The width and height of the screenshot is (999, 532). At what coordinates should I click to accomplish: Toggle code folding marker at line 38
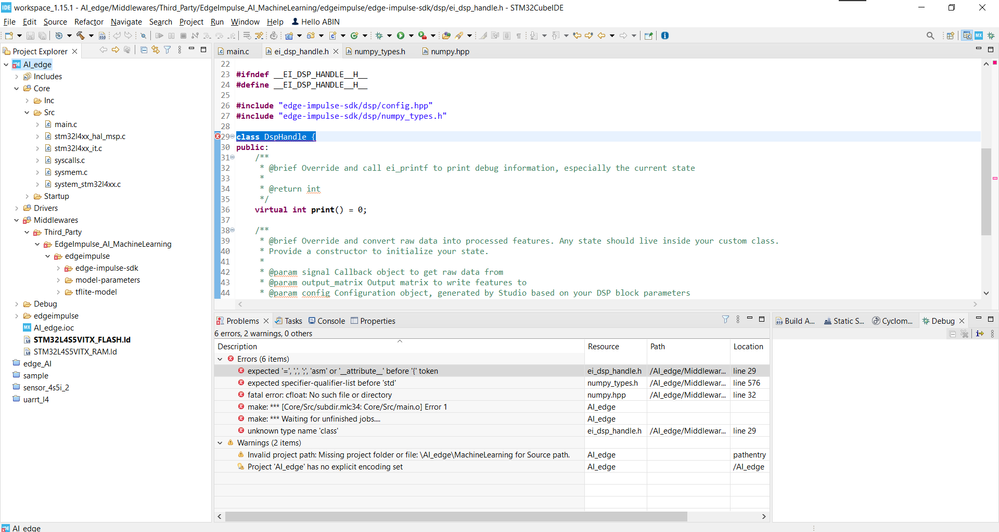pyautogui.click(x=233, y=230)
